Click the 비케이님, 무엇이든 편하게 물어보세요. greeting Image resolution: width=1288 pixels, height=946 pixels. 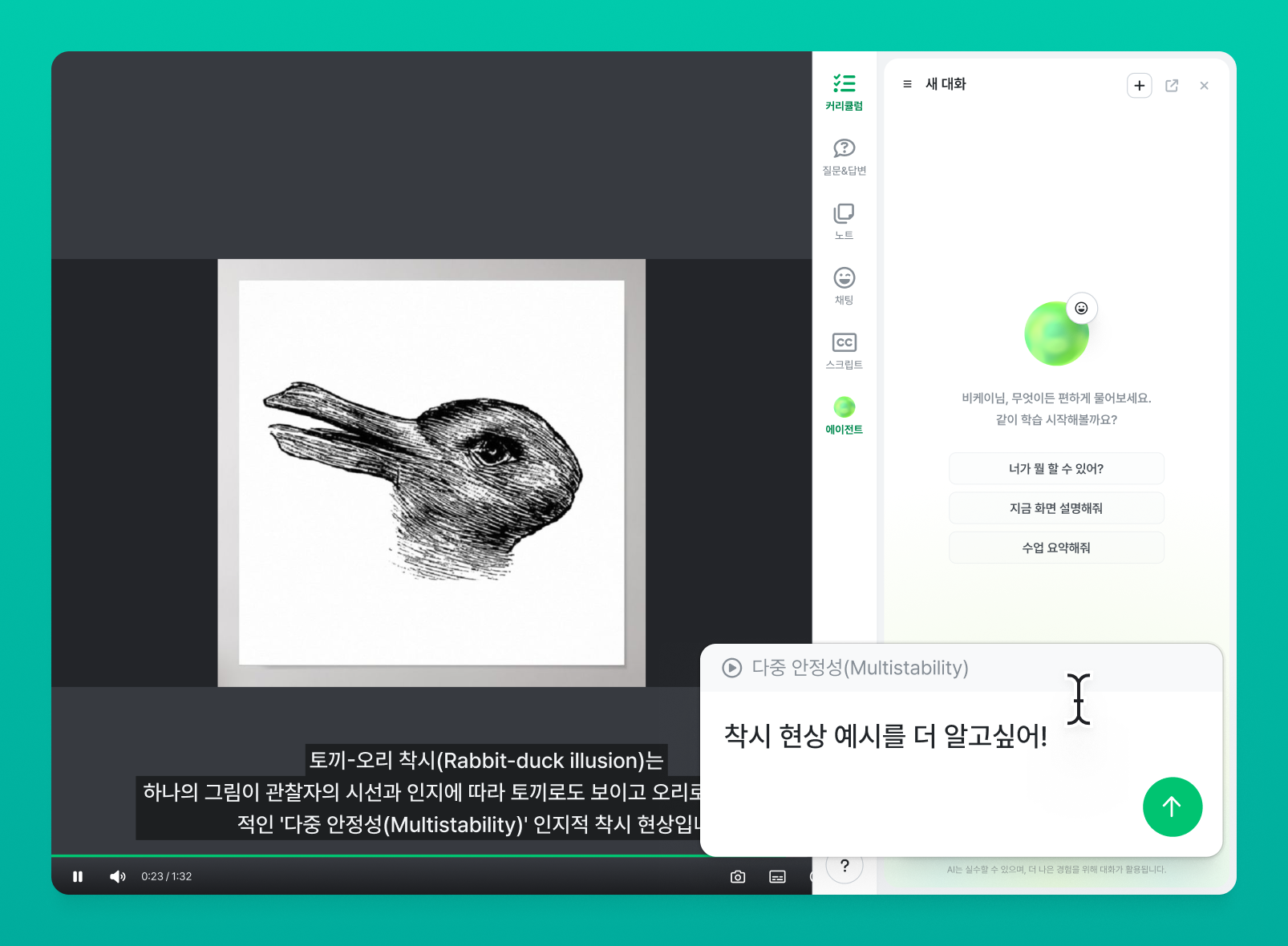[x=1056, y=398]
